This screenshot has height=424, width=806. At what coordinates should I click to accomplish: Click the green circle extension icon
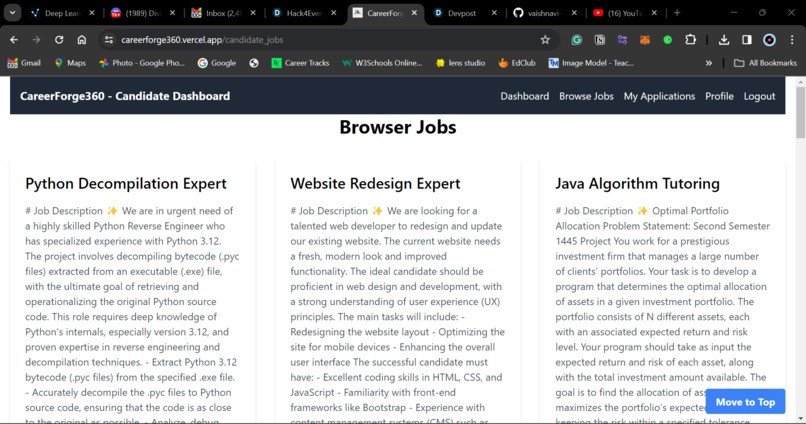667,40
